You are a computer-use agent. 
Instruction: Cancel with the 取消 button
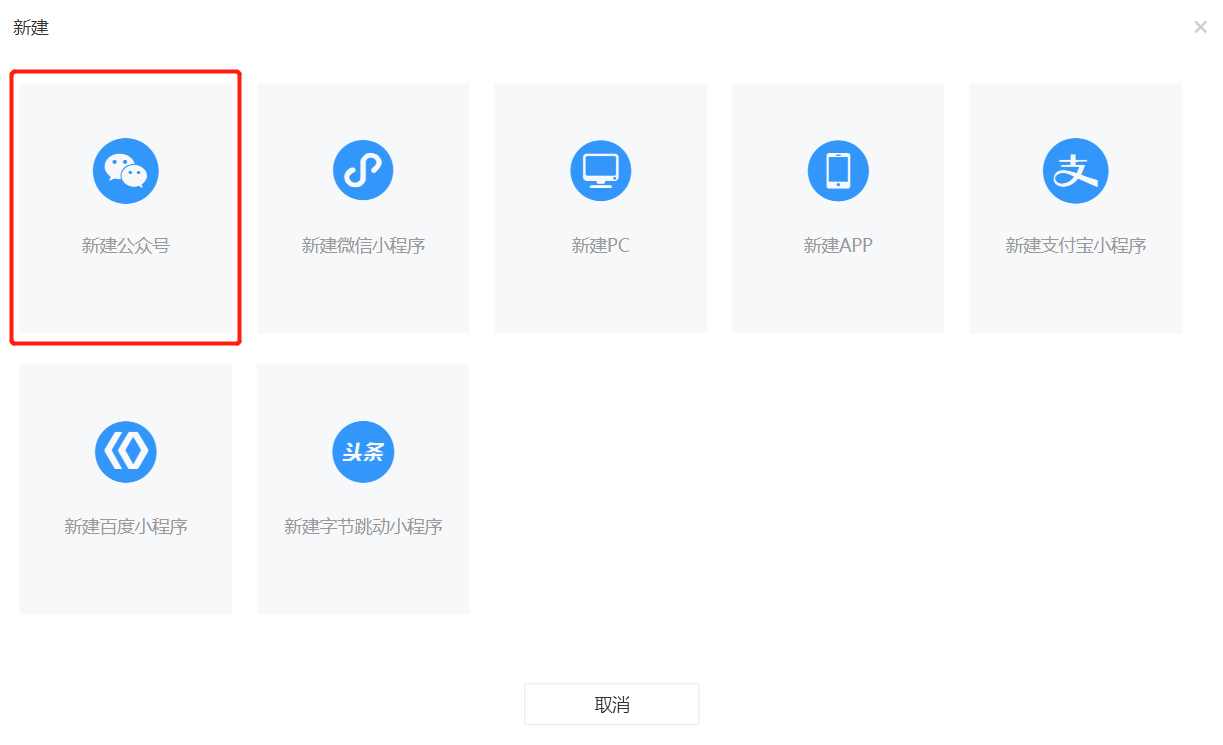[x=611, y=704]
